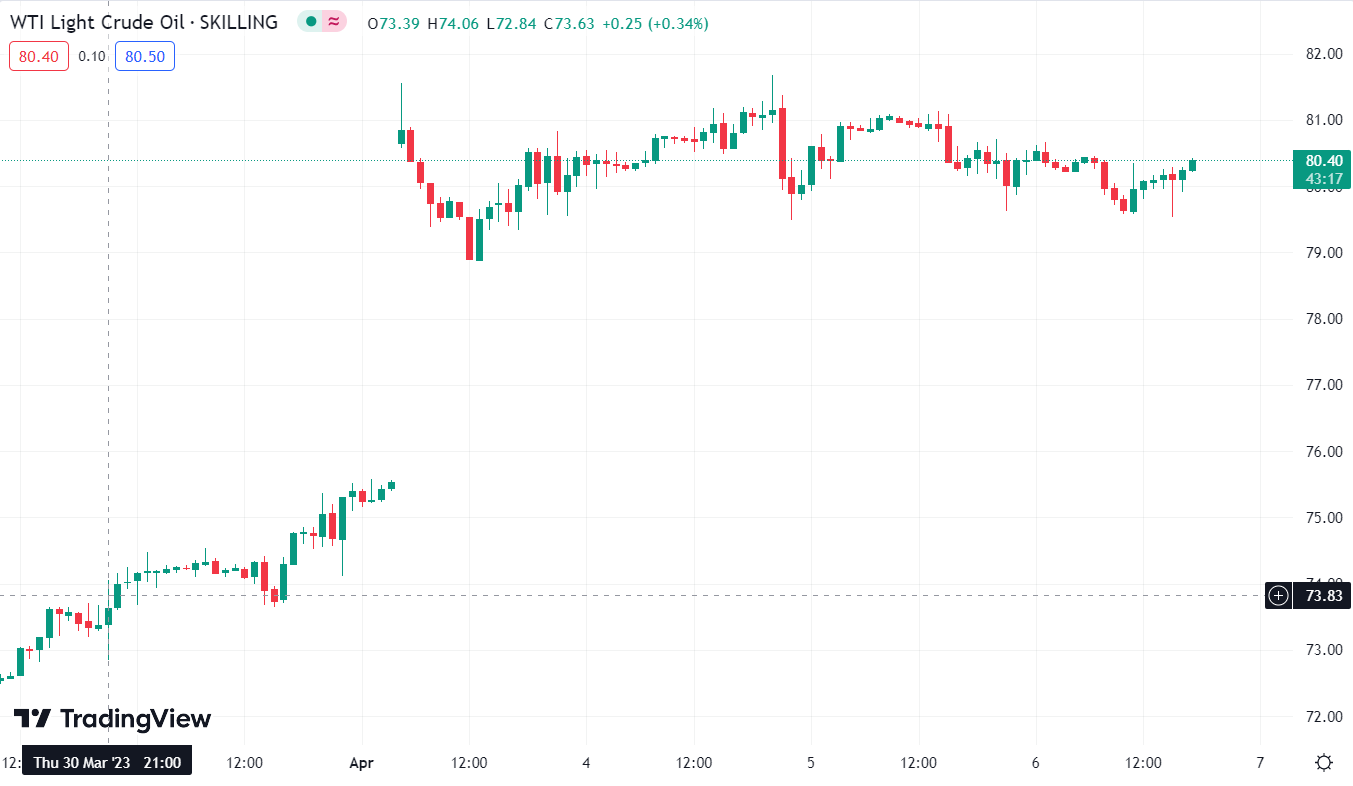Image resolution: width=1353 pixels, height=786 pixels.
Task: Click the Apr label on time axis
Action: [x=361, y=763]
